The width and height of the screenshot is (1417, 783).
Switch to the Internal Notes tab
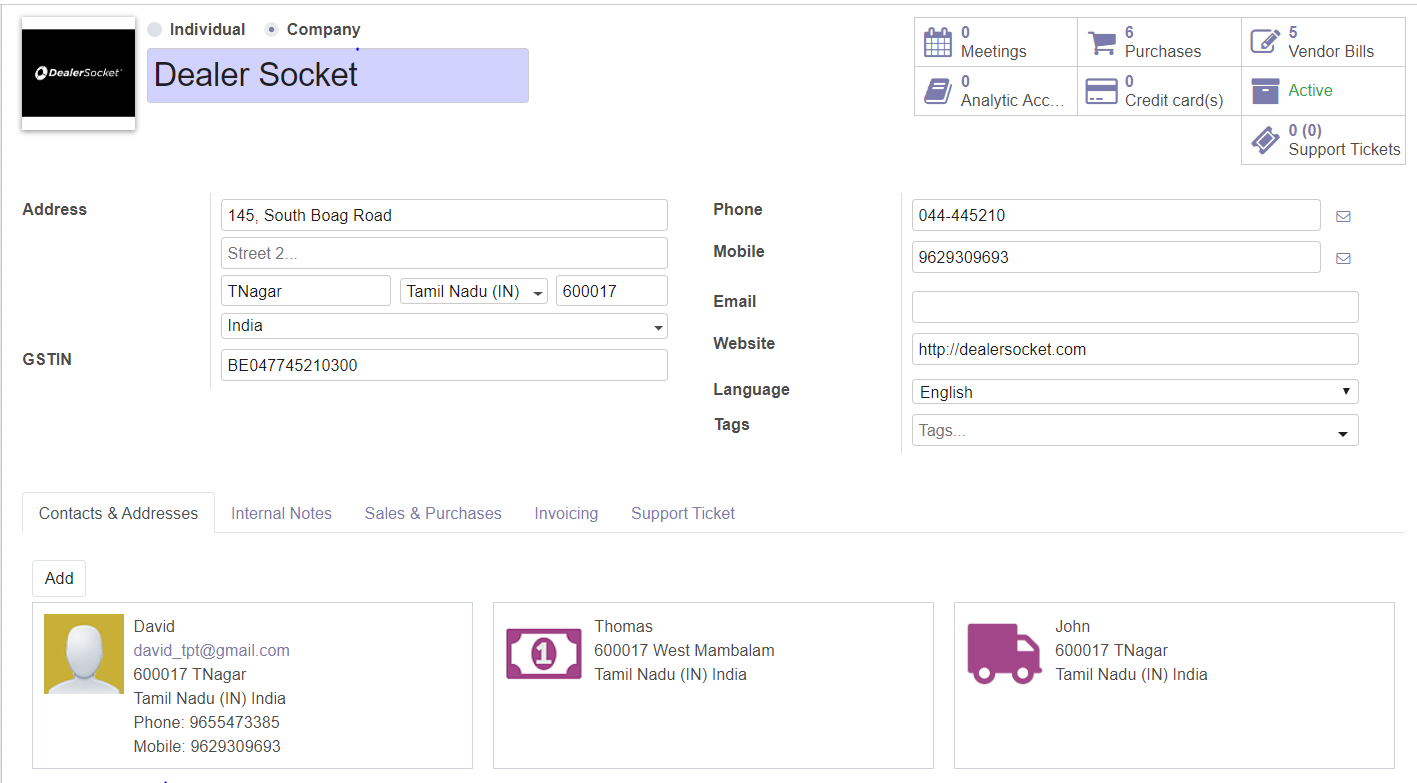281,513
